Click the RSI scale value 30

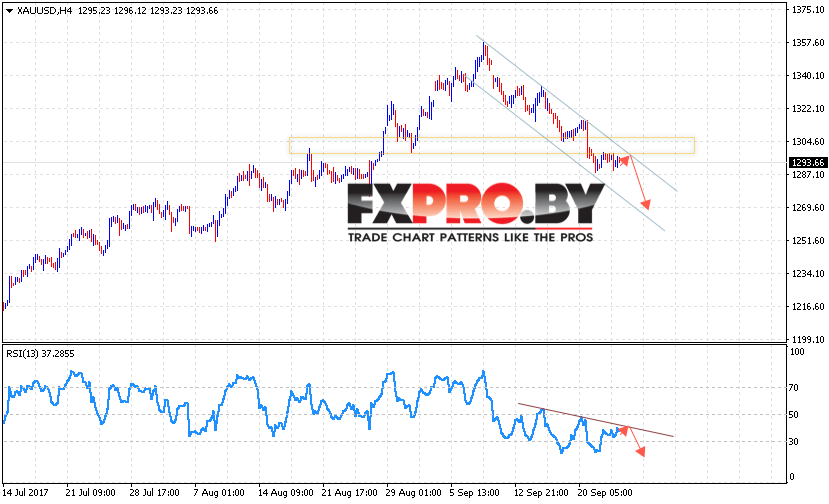794,441
